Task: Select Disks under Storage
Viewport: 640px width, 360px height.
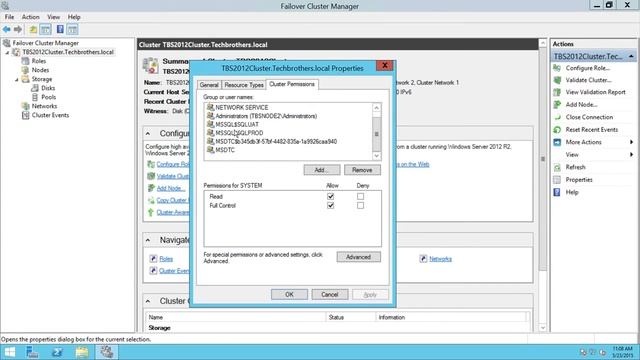Action: coord(48,88)
